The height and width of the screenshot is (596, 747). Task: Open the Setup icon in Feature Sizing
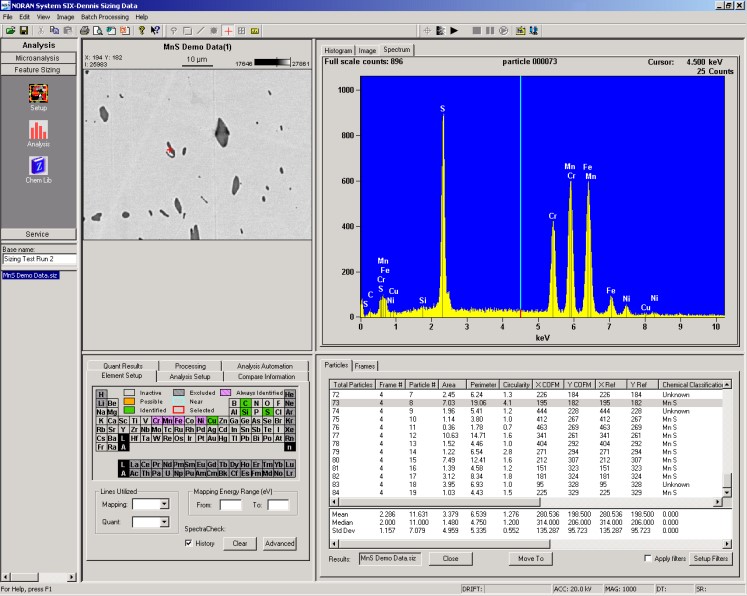click(38, 93)
